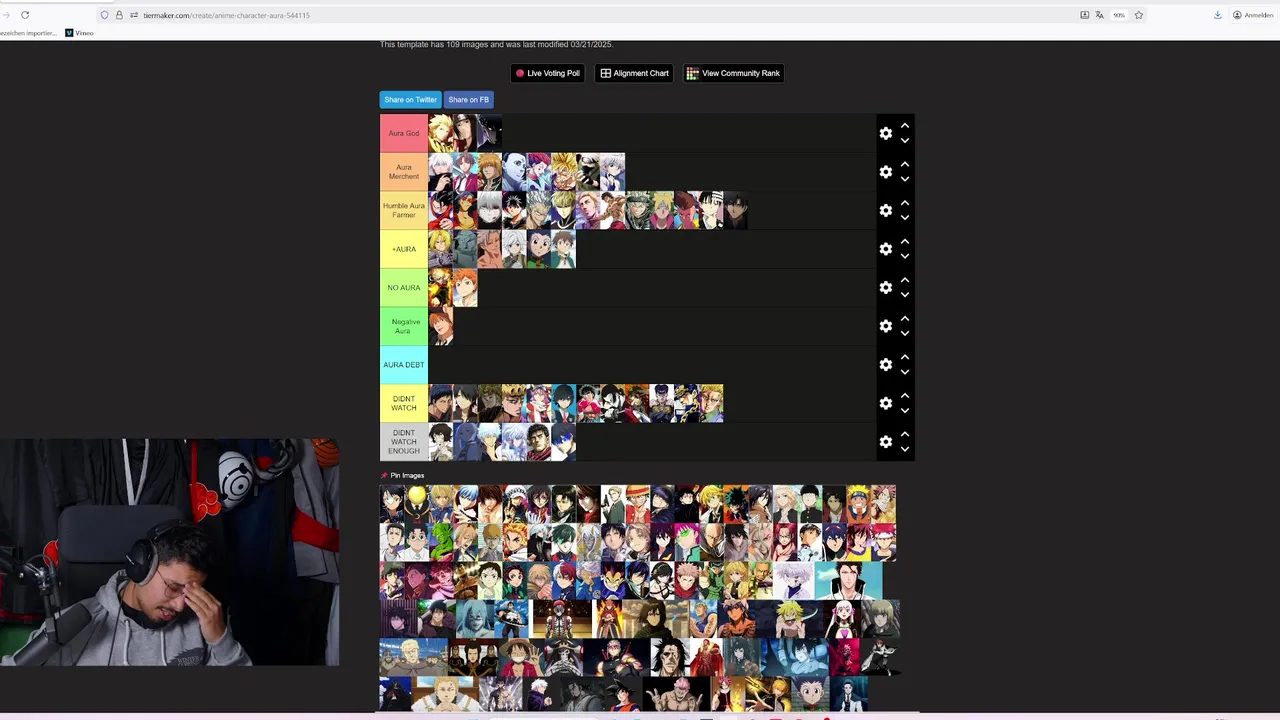
Task: Select the Humble Aura Farmer tier label
Action: pyautogui.click(x=404, y=210)
